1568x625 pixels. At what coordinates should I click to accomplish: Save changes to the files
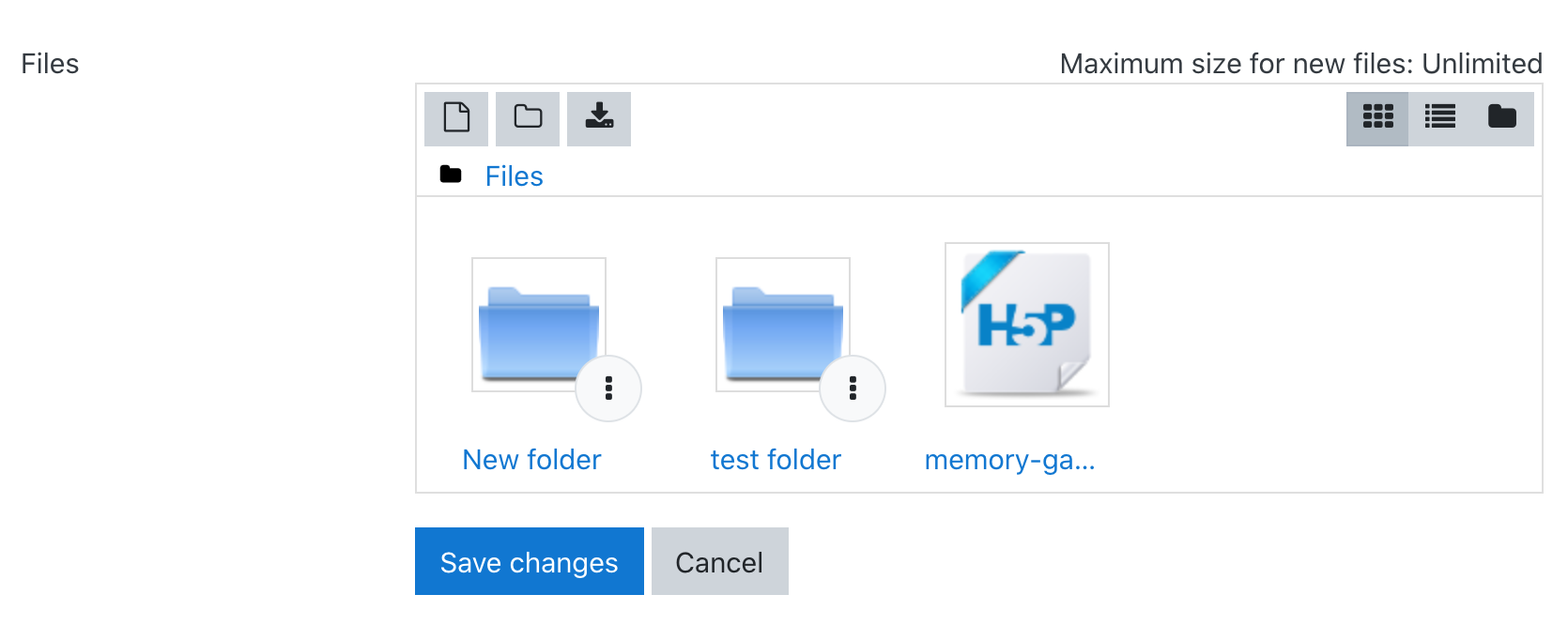pyautogui.click(x=530, y=561)
